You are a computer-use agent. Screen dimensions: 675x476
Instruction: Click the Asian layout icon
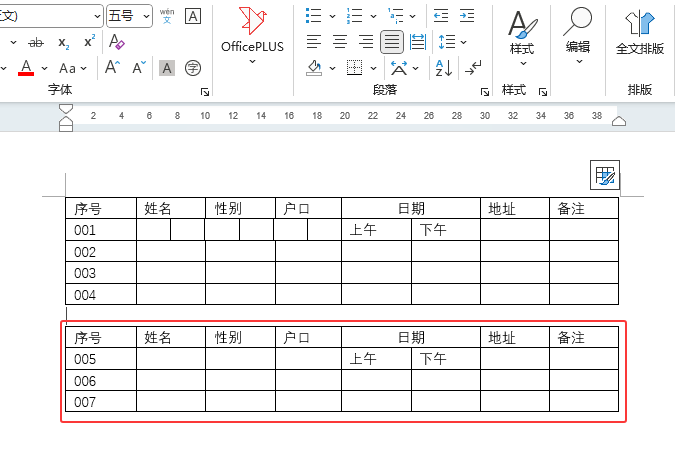pyautogui.click(x=399, y=68)
